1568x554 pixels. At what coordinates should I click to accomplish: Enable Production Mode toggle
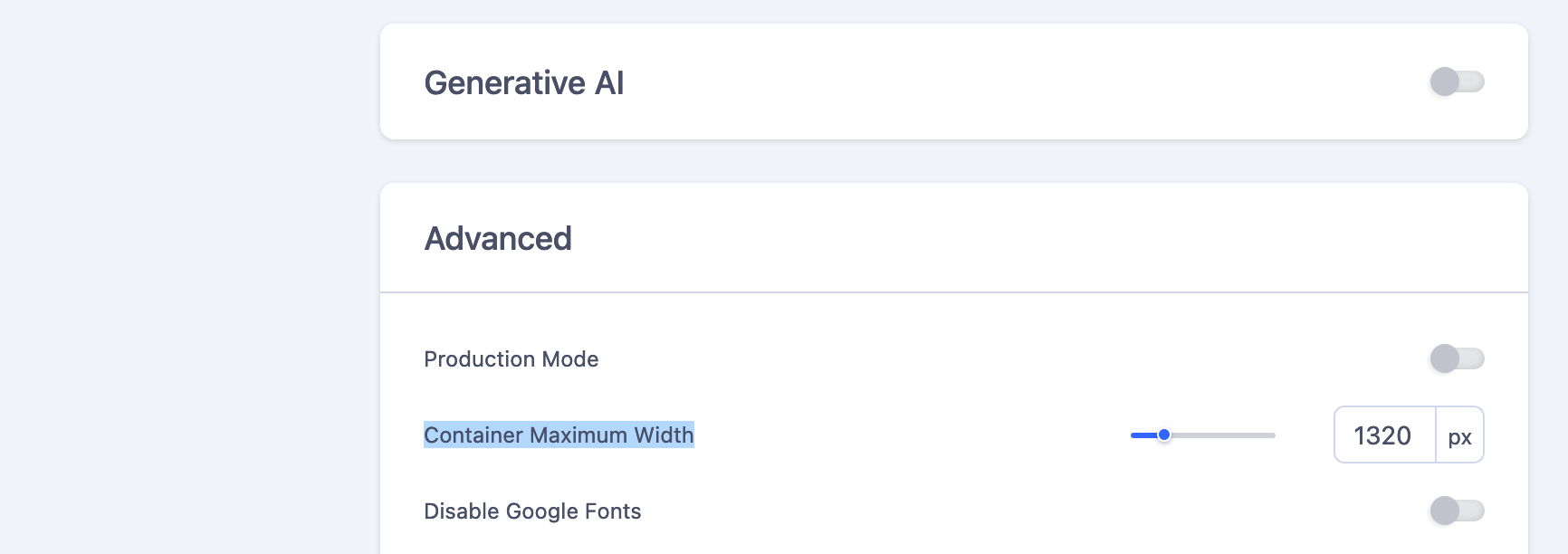tap(1457, 358)
